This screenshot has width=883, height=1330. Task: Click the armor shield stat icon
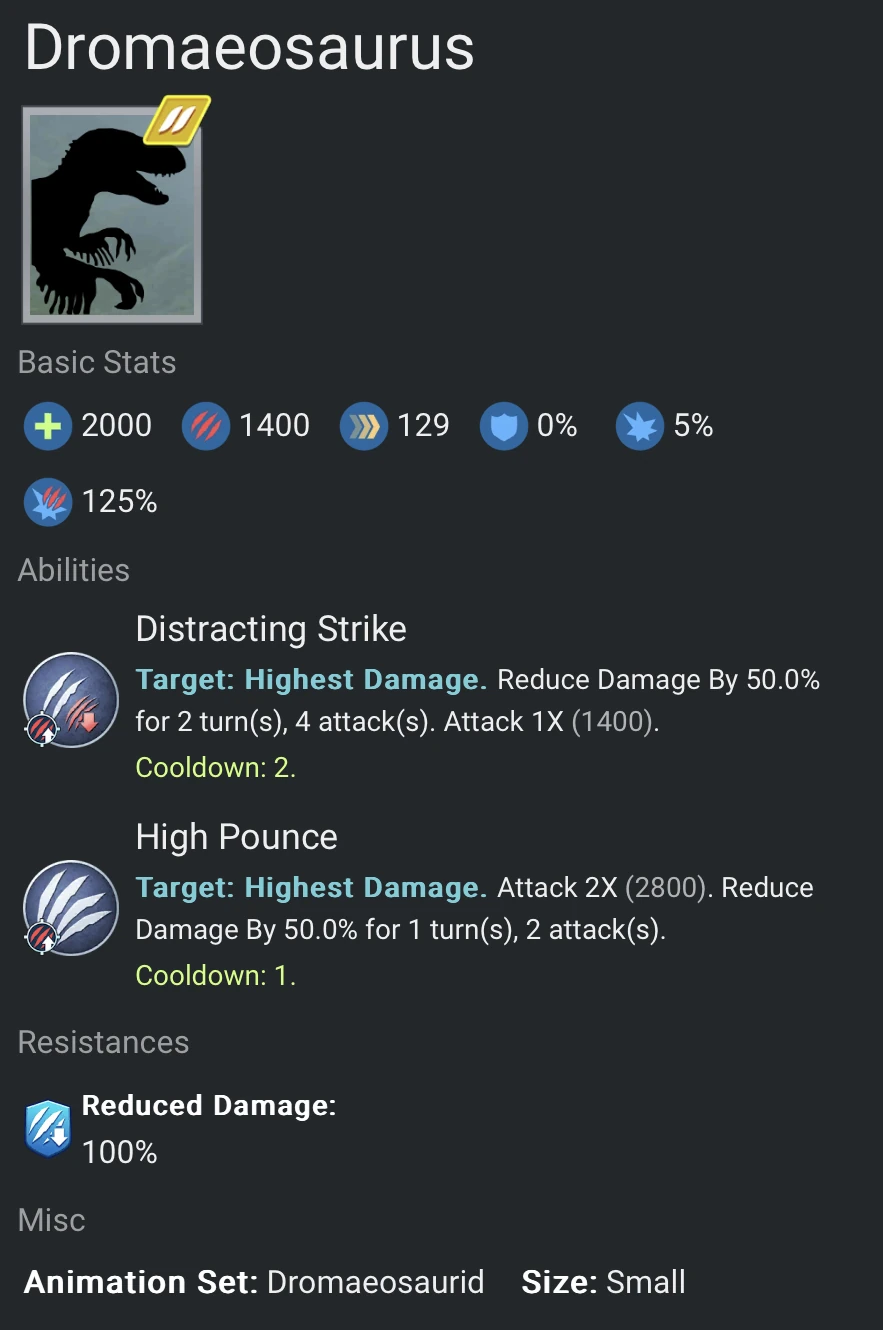504,425
